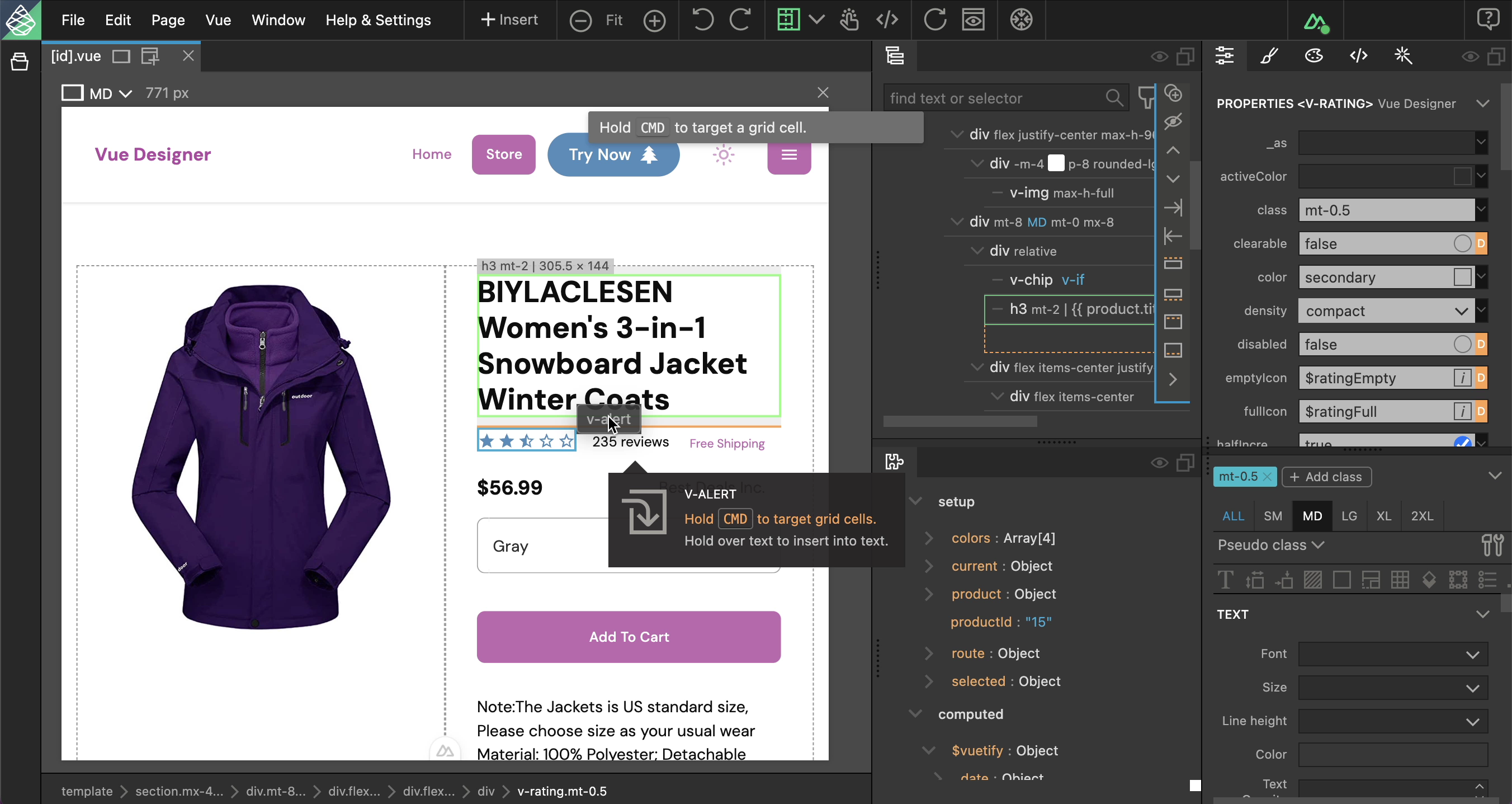Click the pointer interaction hand icon
1512x804 pixels.
(x=849, y=20)
